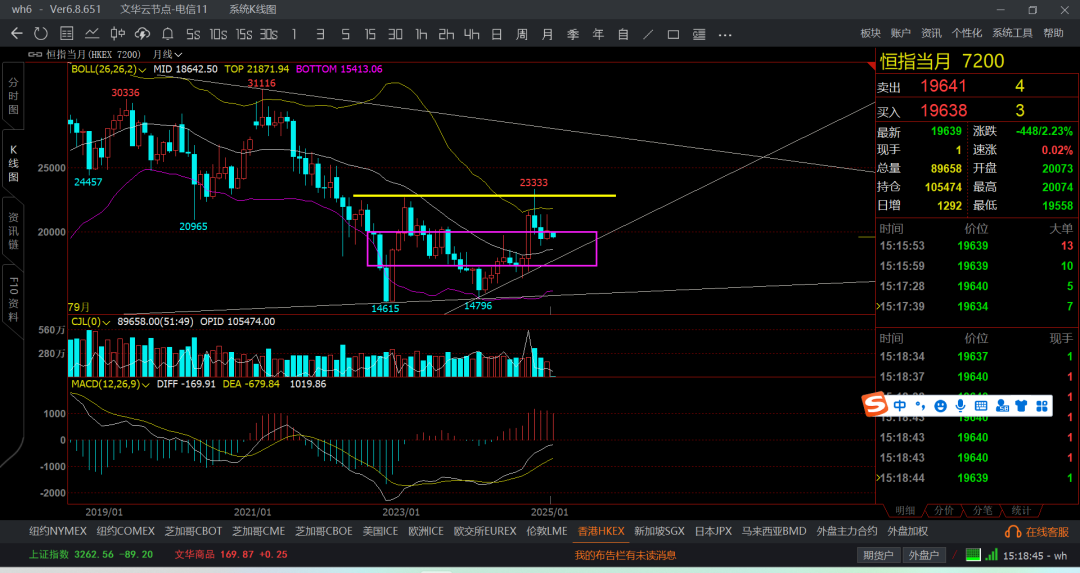Click the Sogou input method S logo
The image size is (1080, 573).
tap(875, 404)
